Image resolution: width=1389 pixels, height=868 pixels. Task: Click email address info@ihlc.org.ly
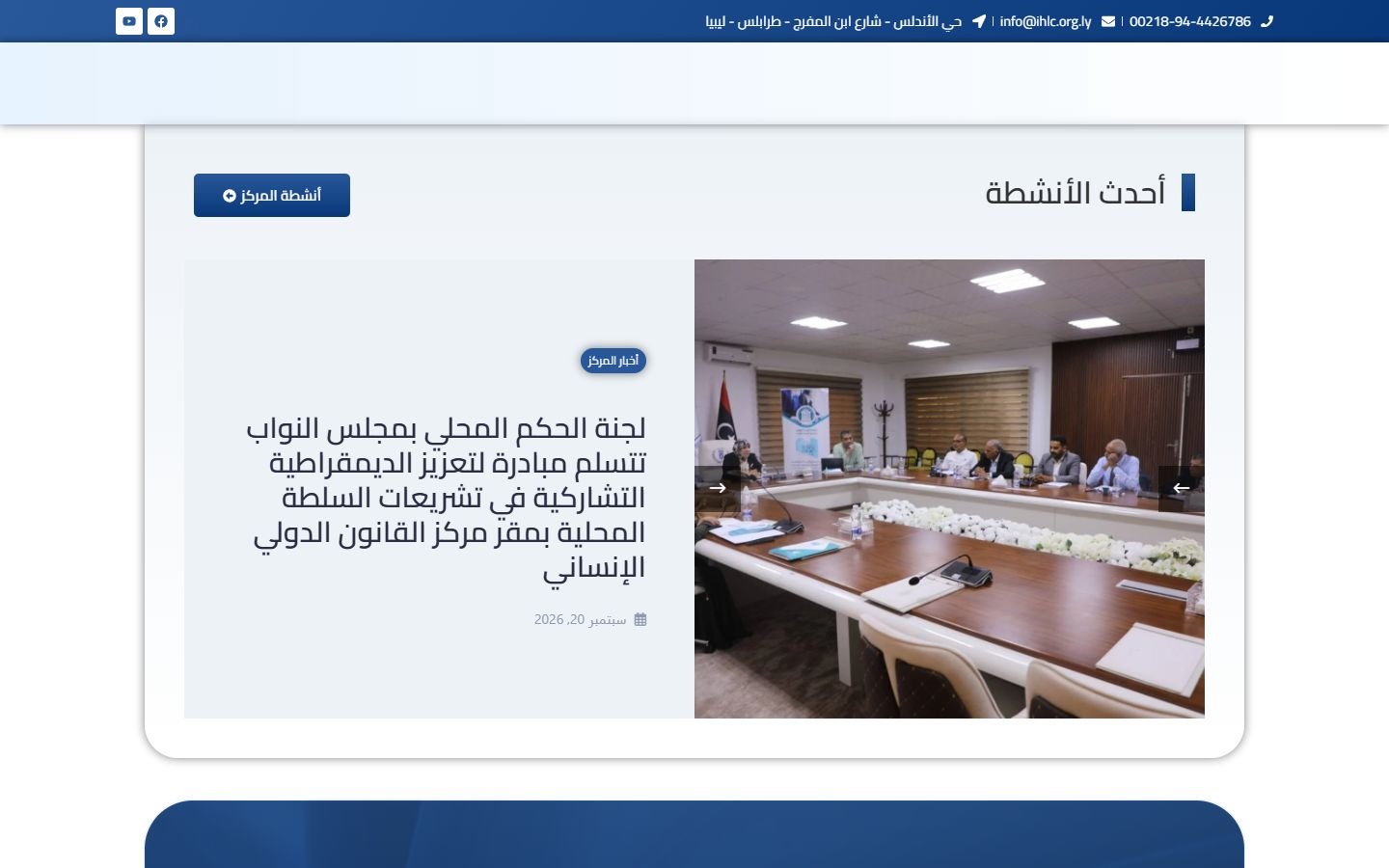point(1046,21)
